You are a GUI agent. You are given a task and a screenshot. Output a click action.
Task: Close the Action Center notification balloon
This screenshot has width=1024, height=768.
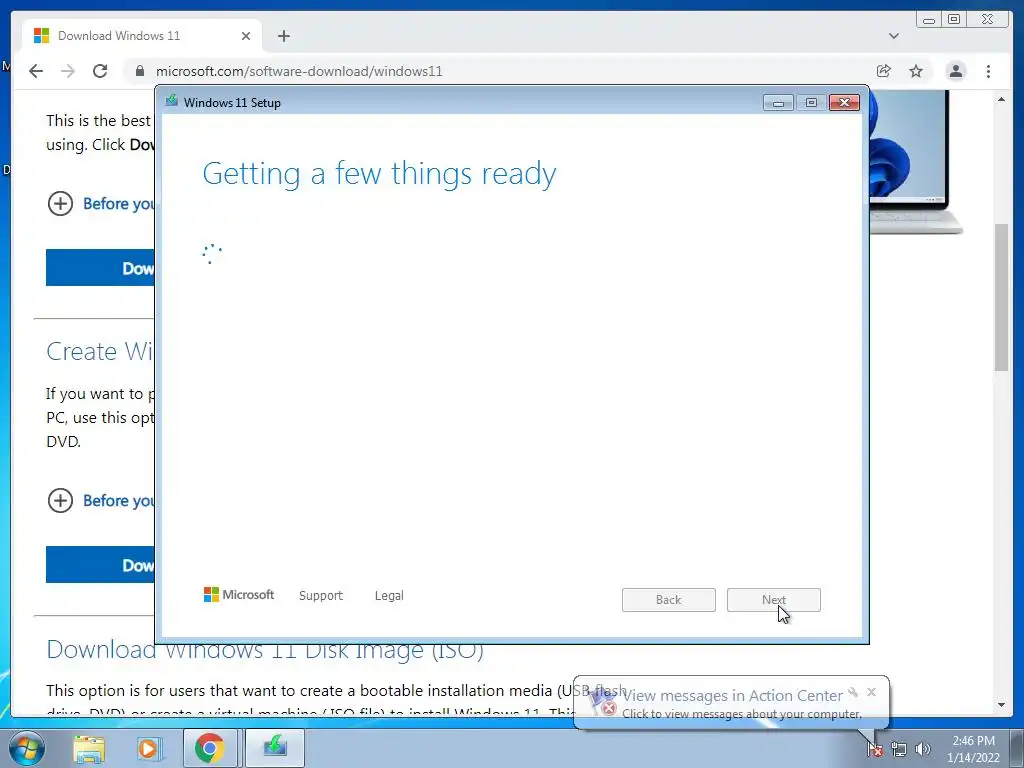871,692
